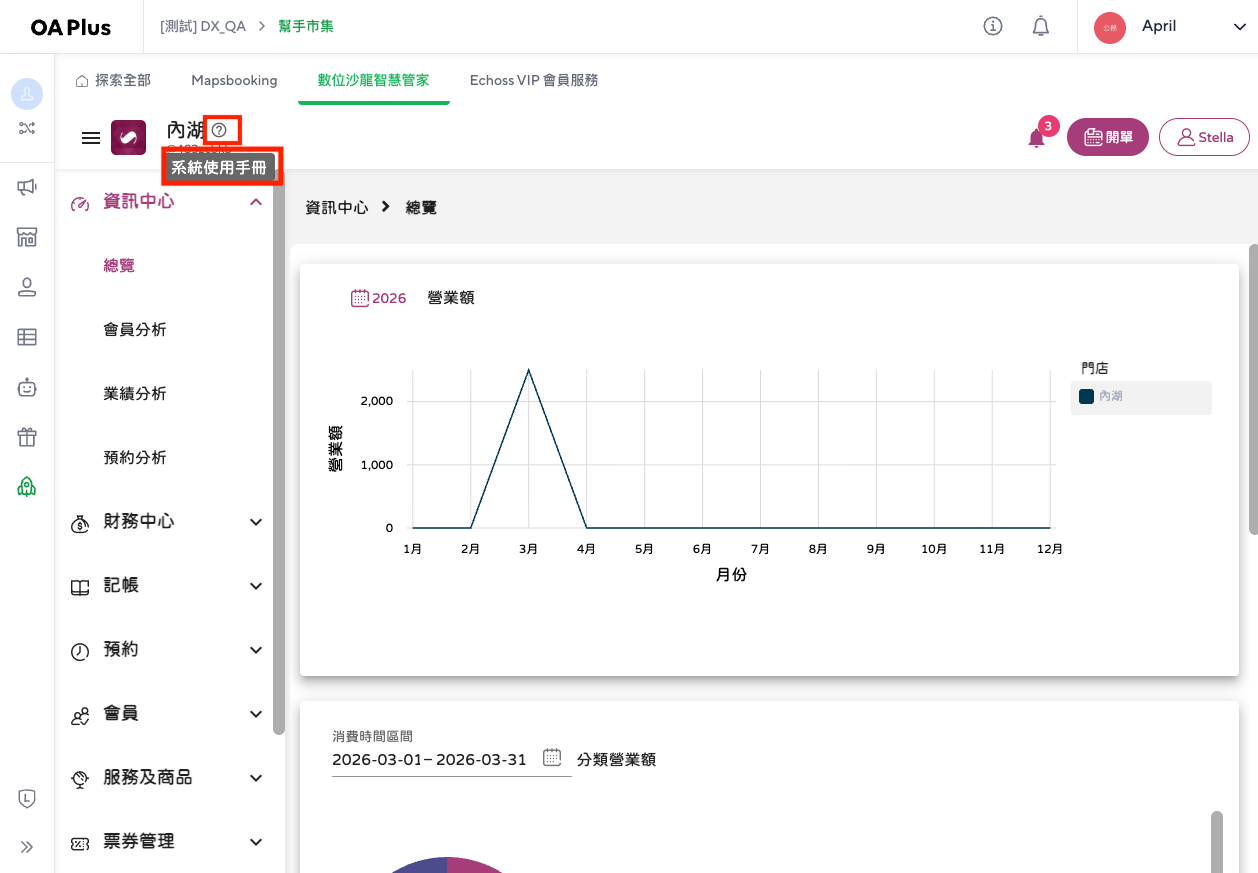1258x873 pixels.
Task: Open the hamburger menu next to the store logo
Action: coord(91,138)
